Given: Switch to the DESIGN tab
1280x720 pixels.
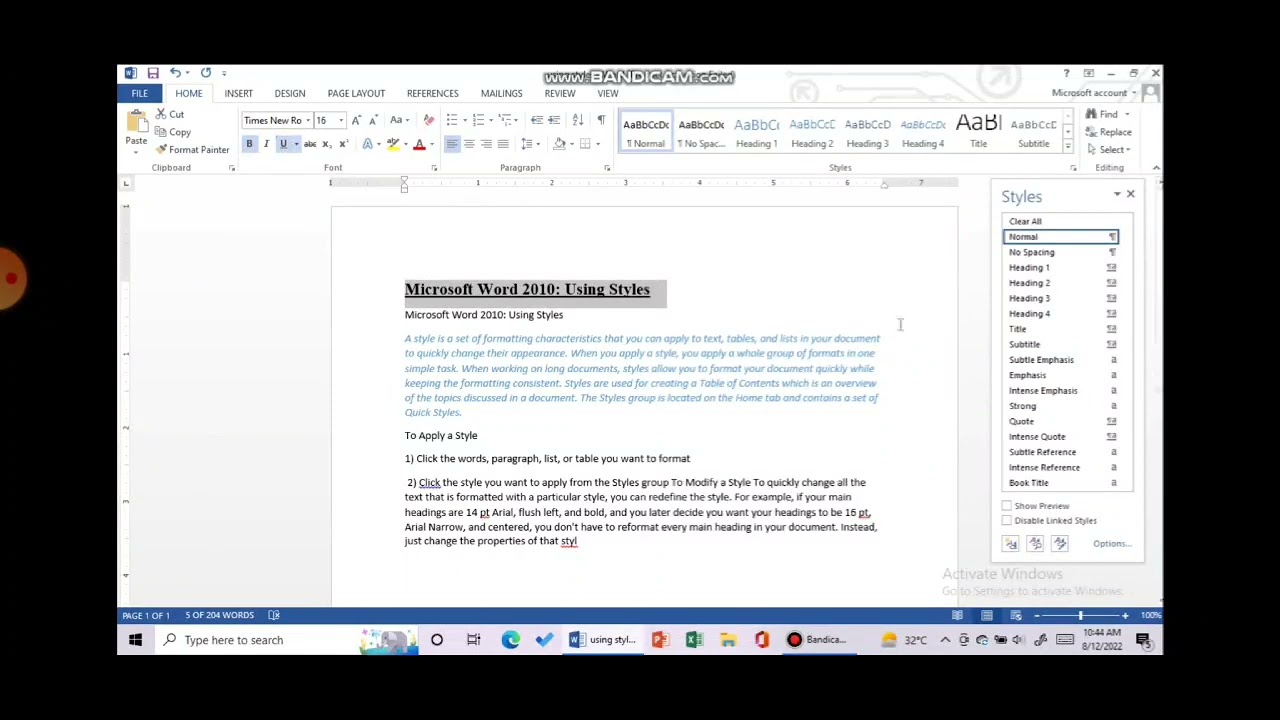Looking at the screenshot, I should pos(290,94).
